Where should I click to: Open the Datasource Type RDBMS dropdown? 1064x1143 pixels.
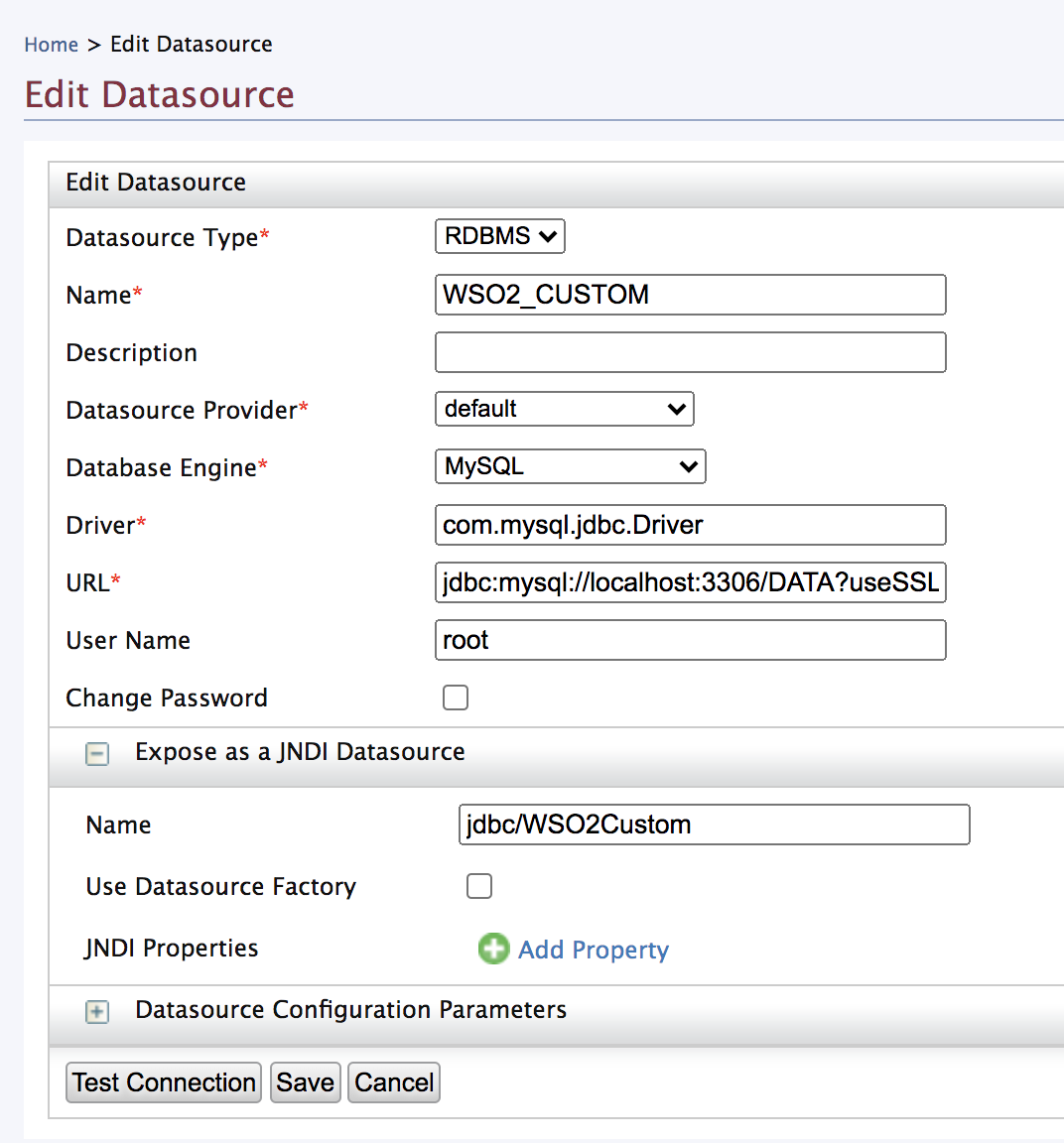click(499, 236)
